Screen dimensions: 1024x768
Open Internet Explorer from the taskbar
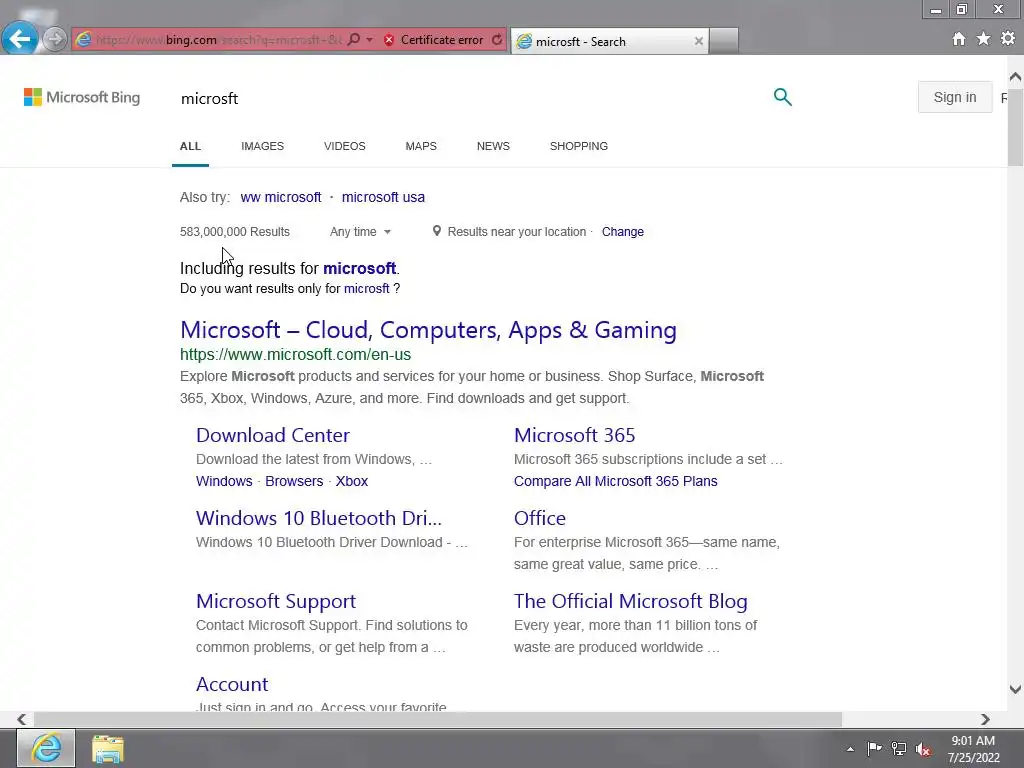pyautogui.click(x=46, y=748)
